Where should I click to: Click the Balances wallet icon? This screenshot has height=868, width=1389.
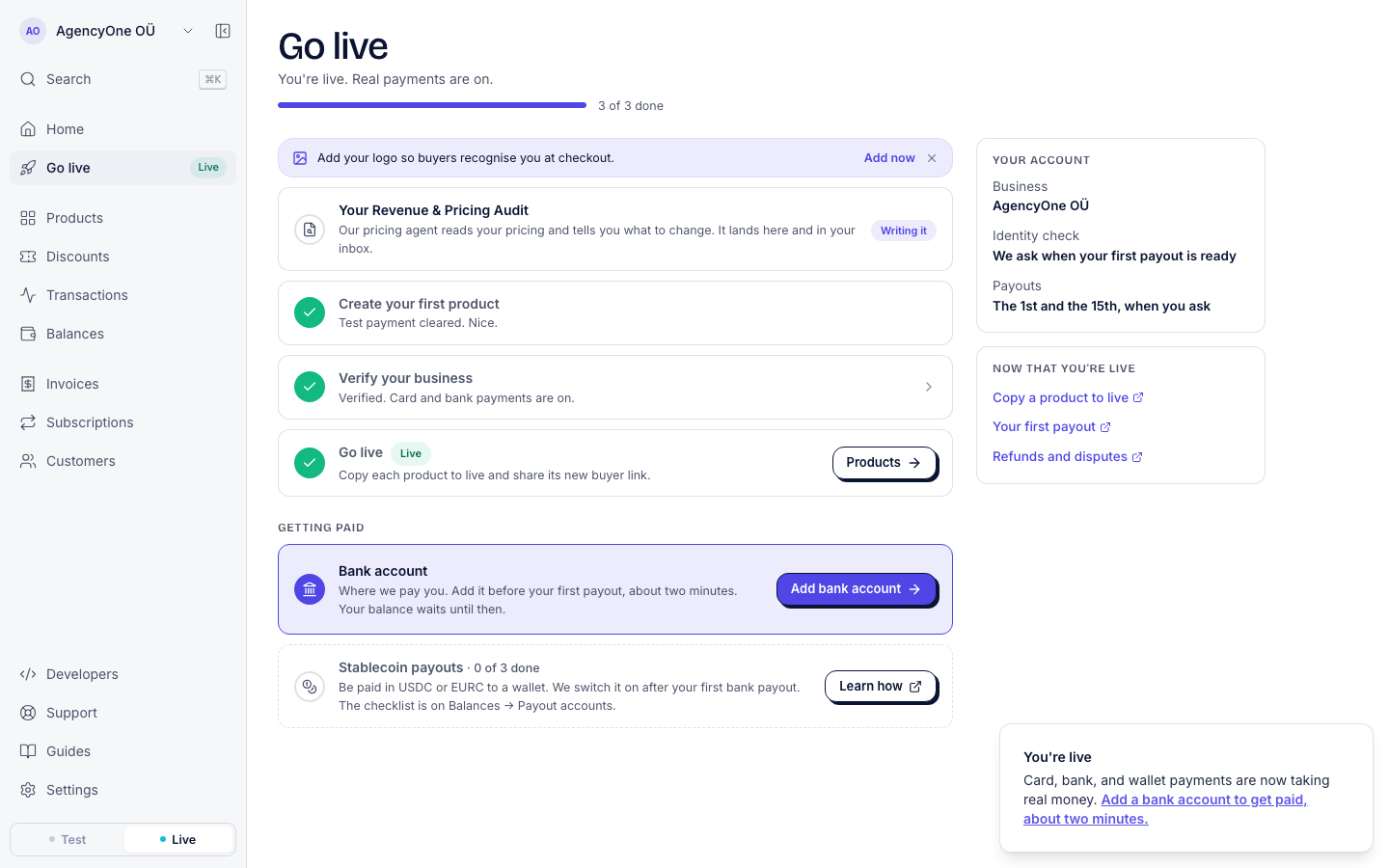28,334
